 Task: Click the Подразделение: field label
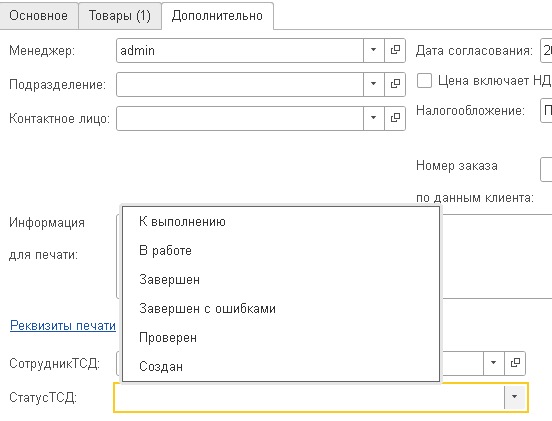[57, 84]
